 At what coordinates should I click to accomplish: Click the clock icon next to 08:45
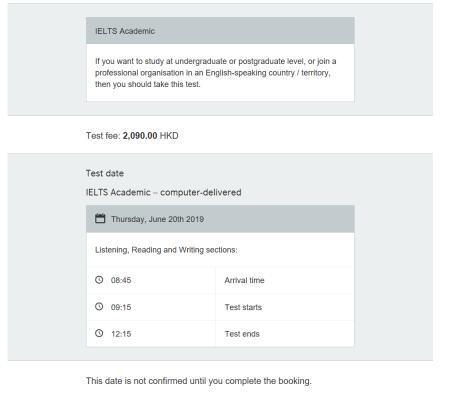pos(99,280)
